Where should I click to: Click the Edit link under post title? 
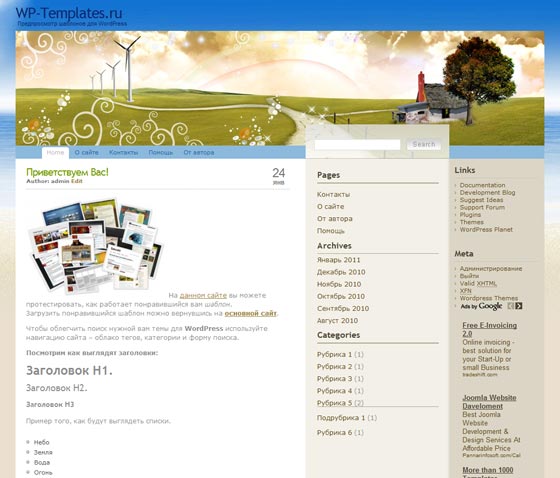click(x=77, y=181)
